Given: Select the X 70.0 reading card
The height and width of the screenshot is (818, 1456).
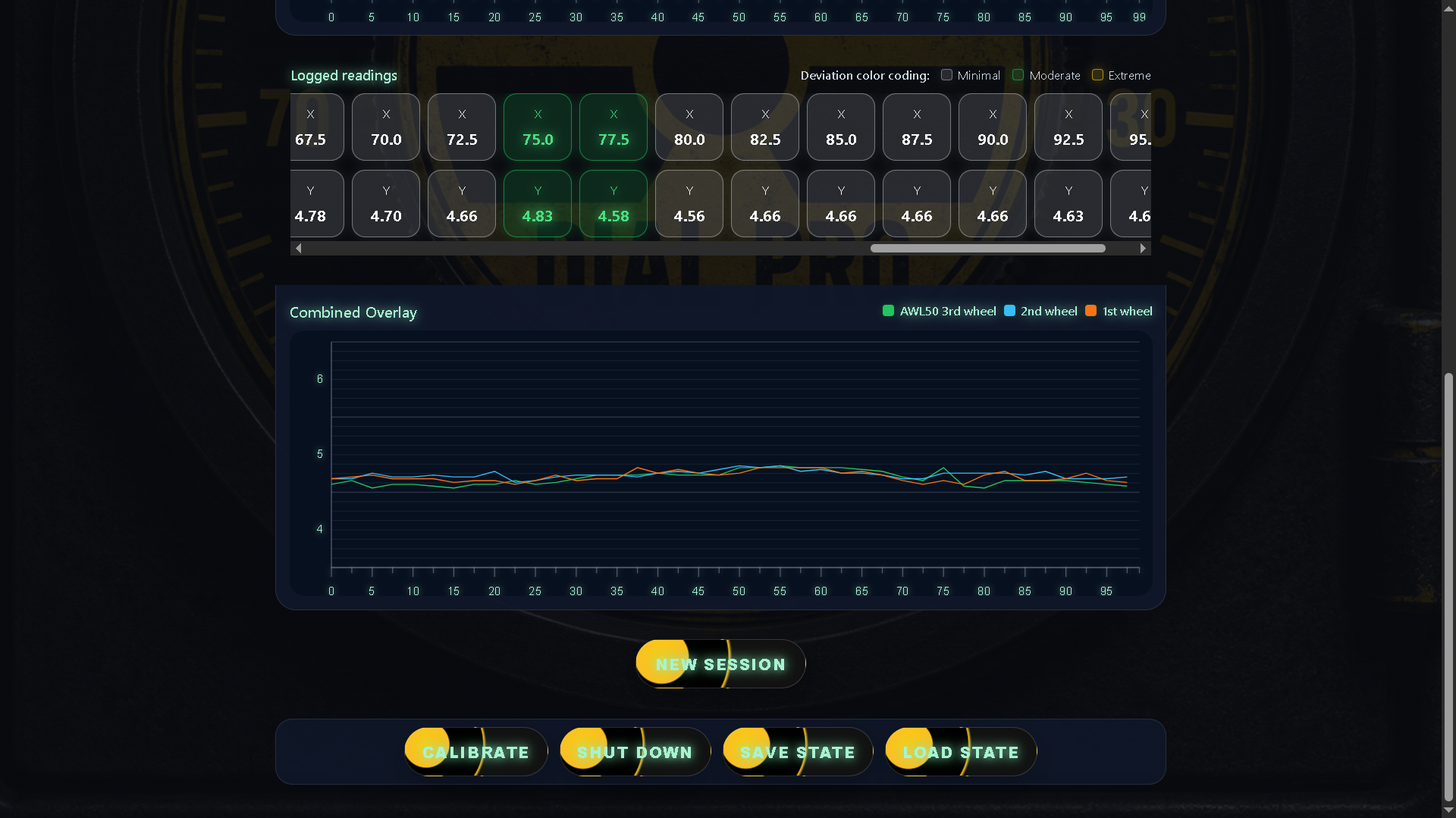Looking at the screenshot, I should 386,127.
